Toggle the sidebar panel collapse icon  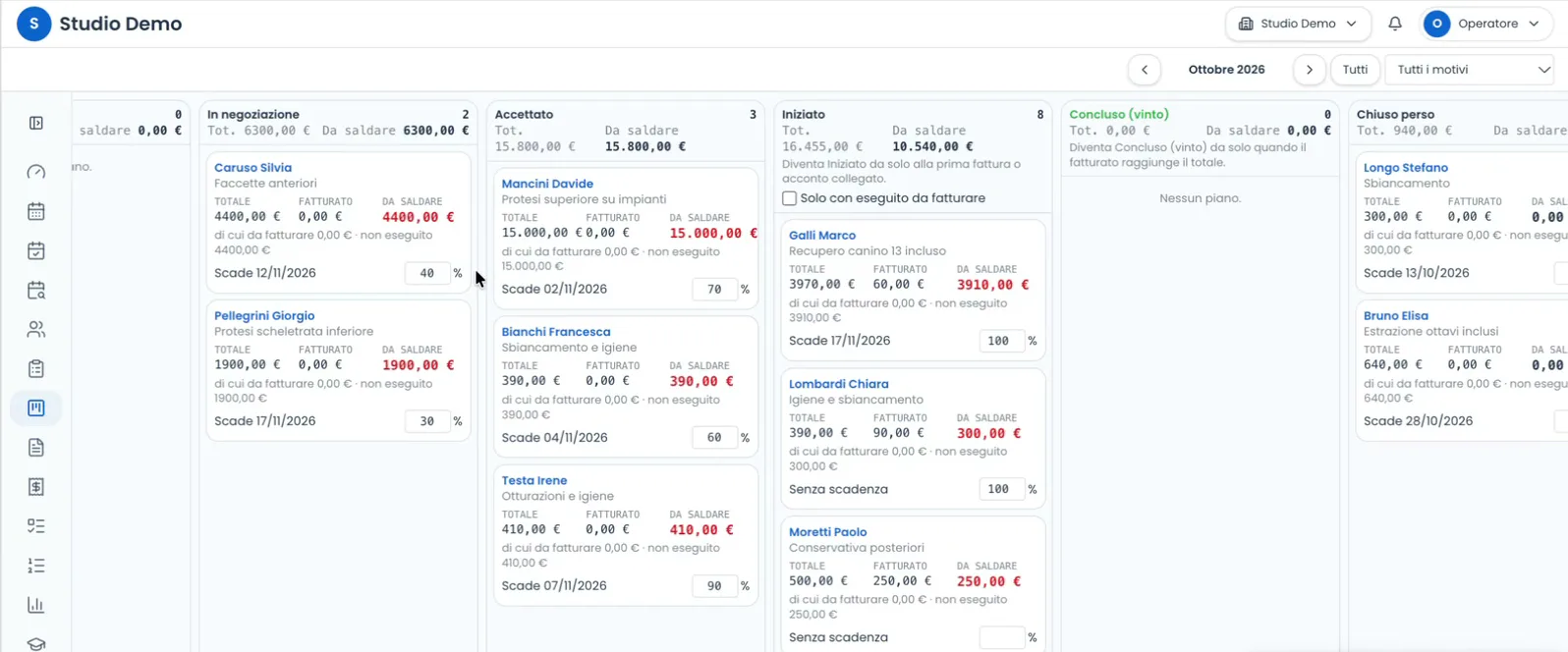point(36,123)
